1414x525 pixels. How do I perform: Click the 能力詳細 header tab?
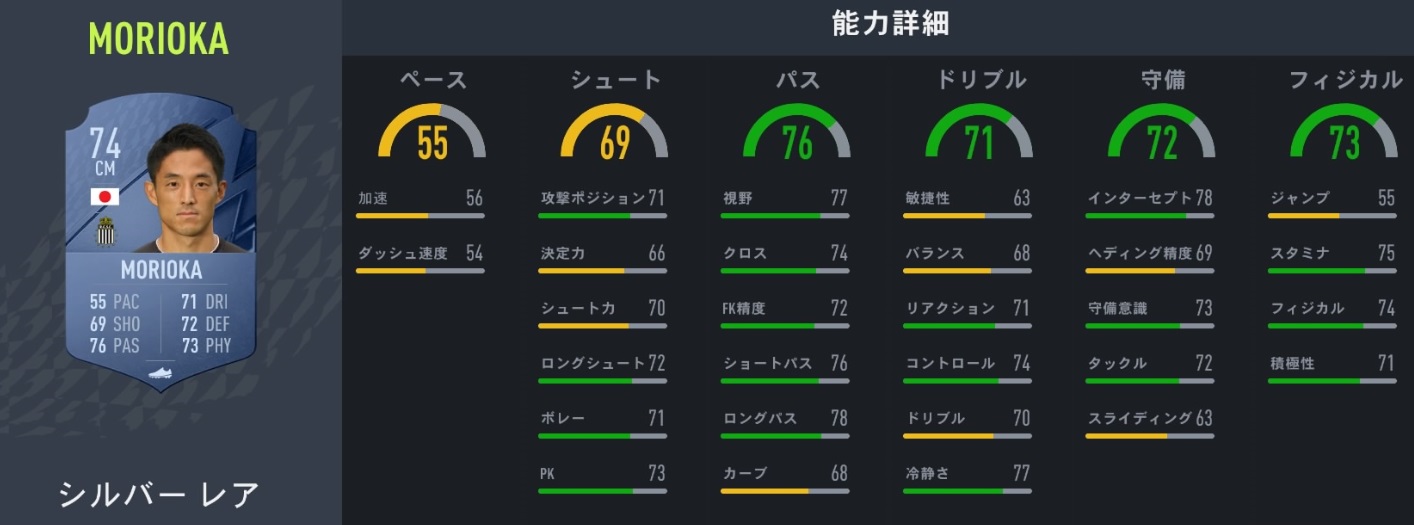pos(876,25)
